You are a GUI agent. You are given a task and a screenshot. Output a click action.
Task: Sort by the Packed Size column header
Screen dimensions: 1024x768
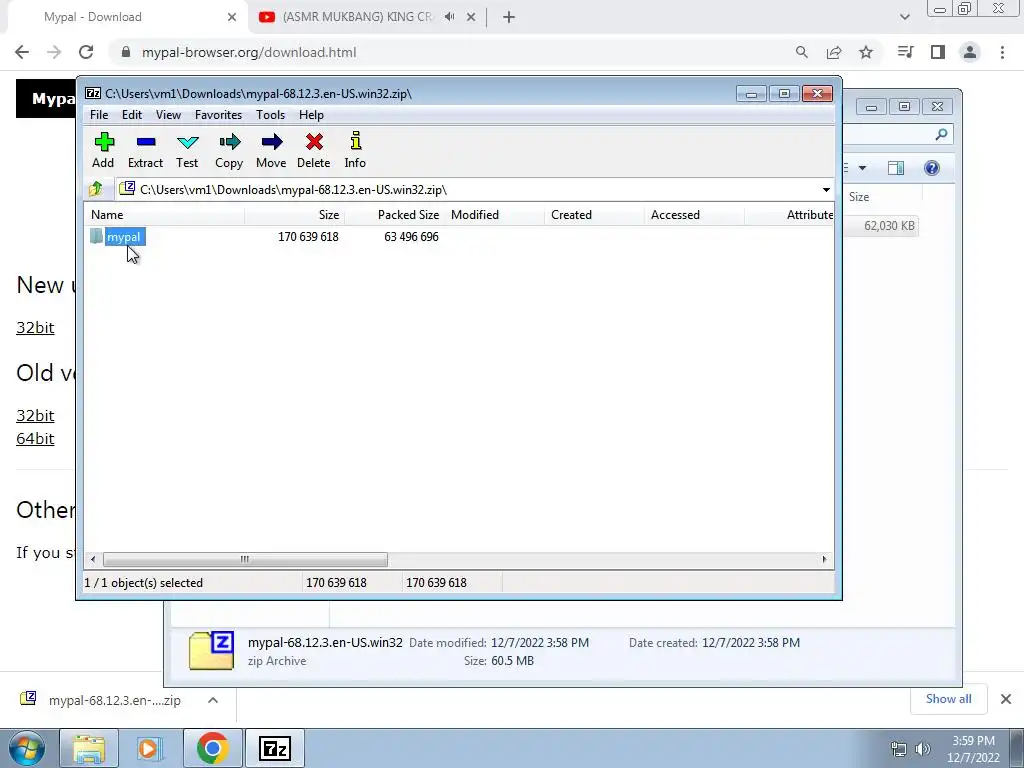coord(394,215)
